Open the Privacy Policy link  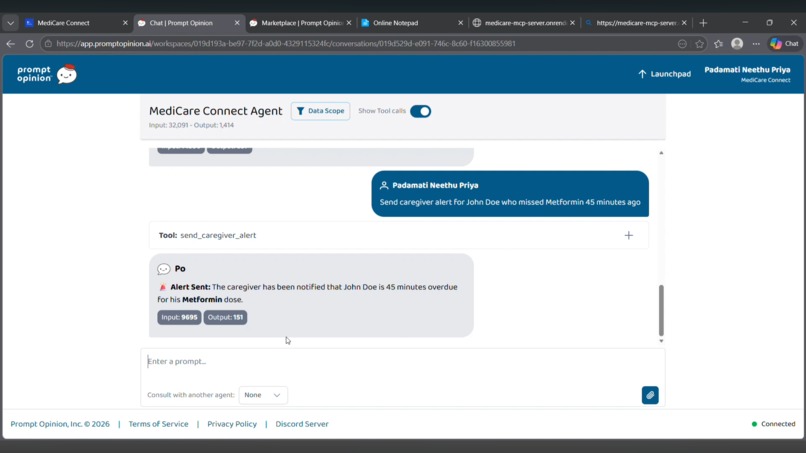[x=232, y=424]
